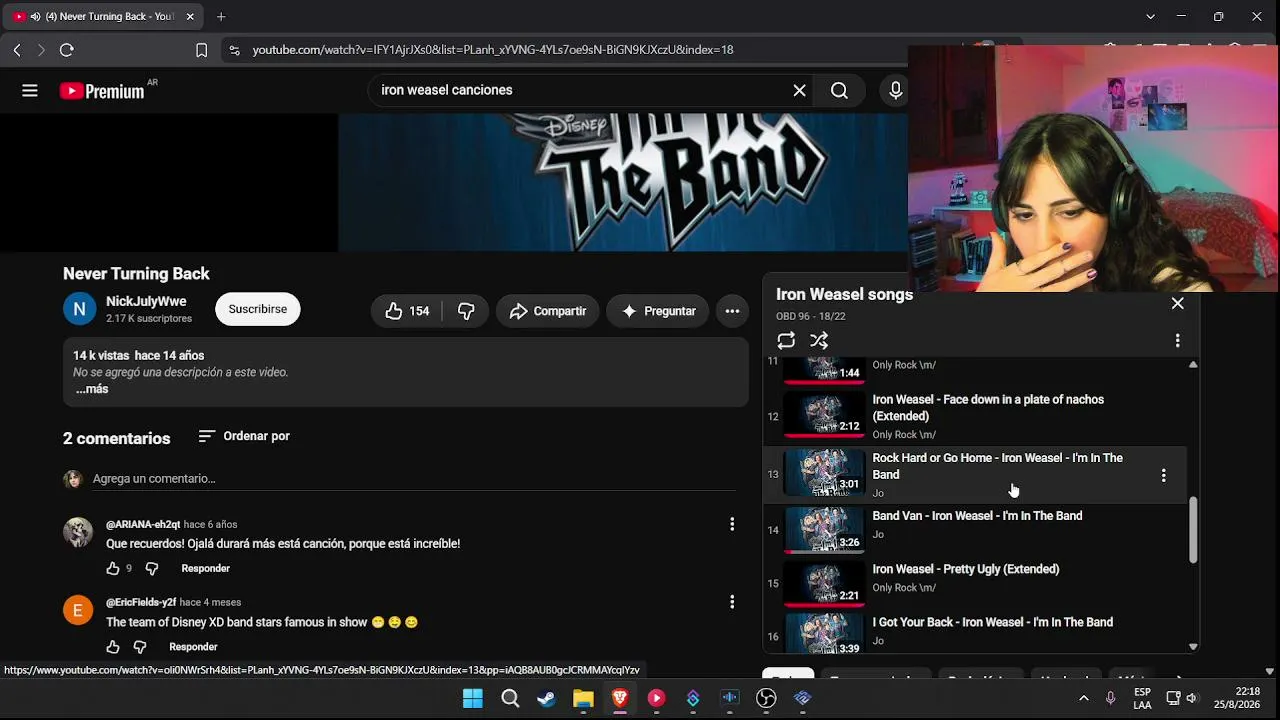Screen dimensions: 1280x720
Task: Click the playlist panel scrollbar thumb
Action: pos(1193,530)
